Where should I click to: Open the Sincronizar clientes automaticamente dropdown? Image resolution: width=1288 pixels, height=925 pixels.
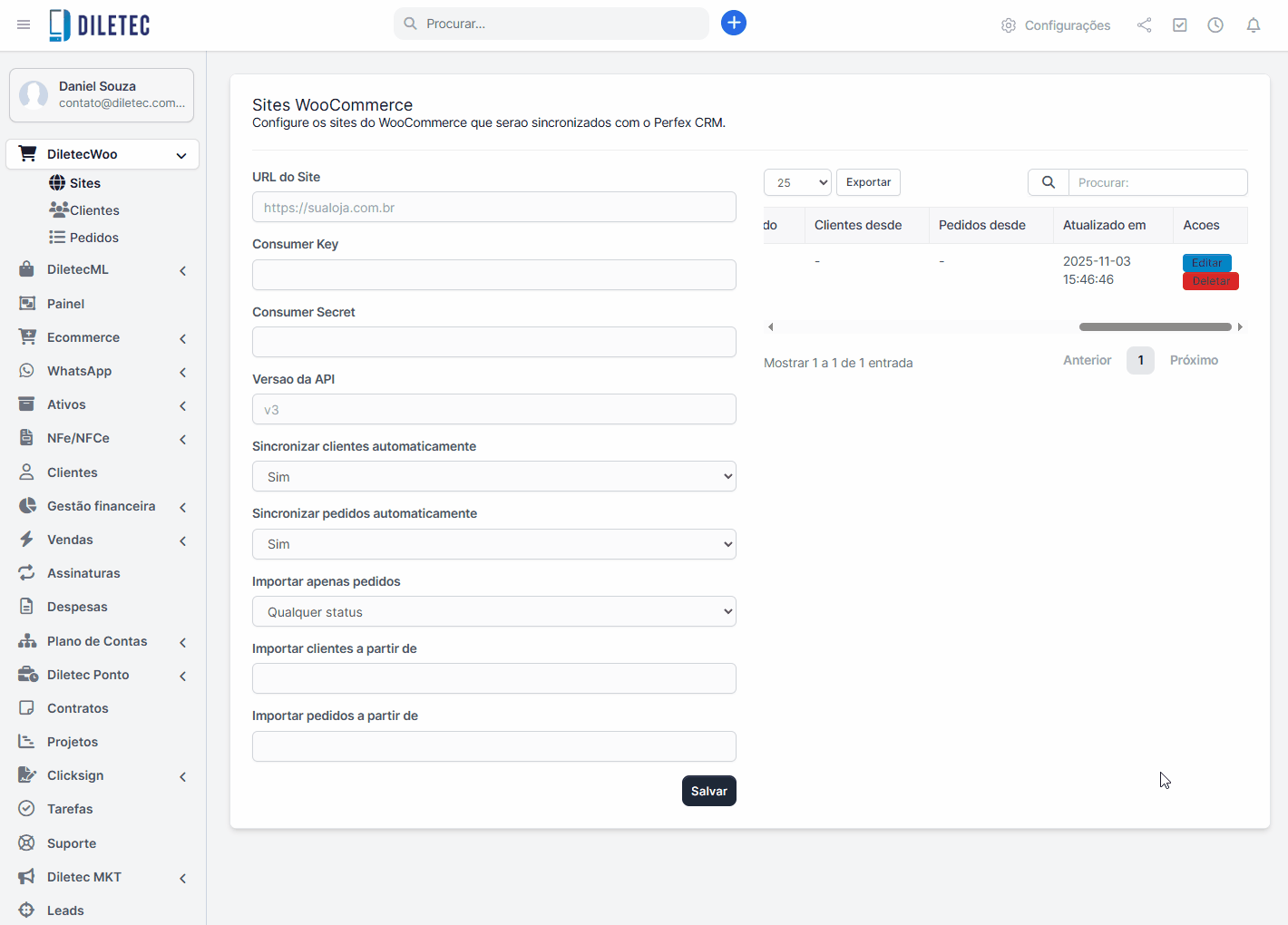tap(494, 476)
